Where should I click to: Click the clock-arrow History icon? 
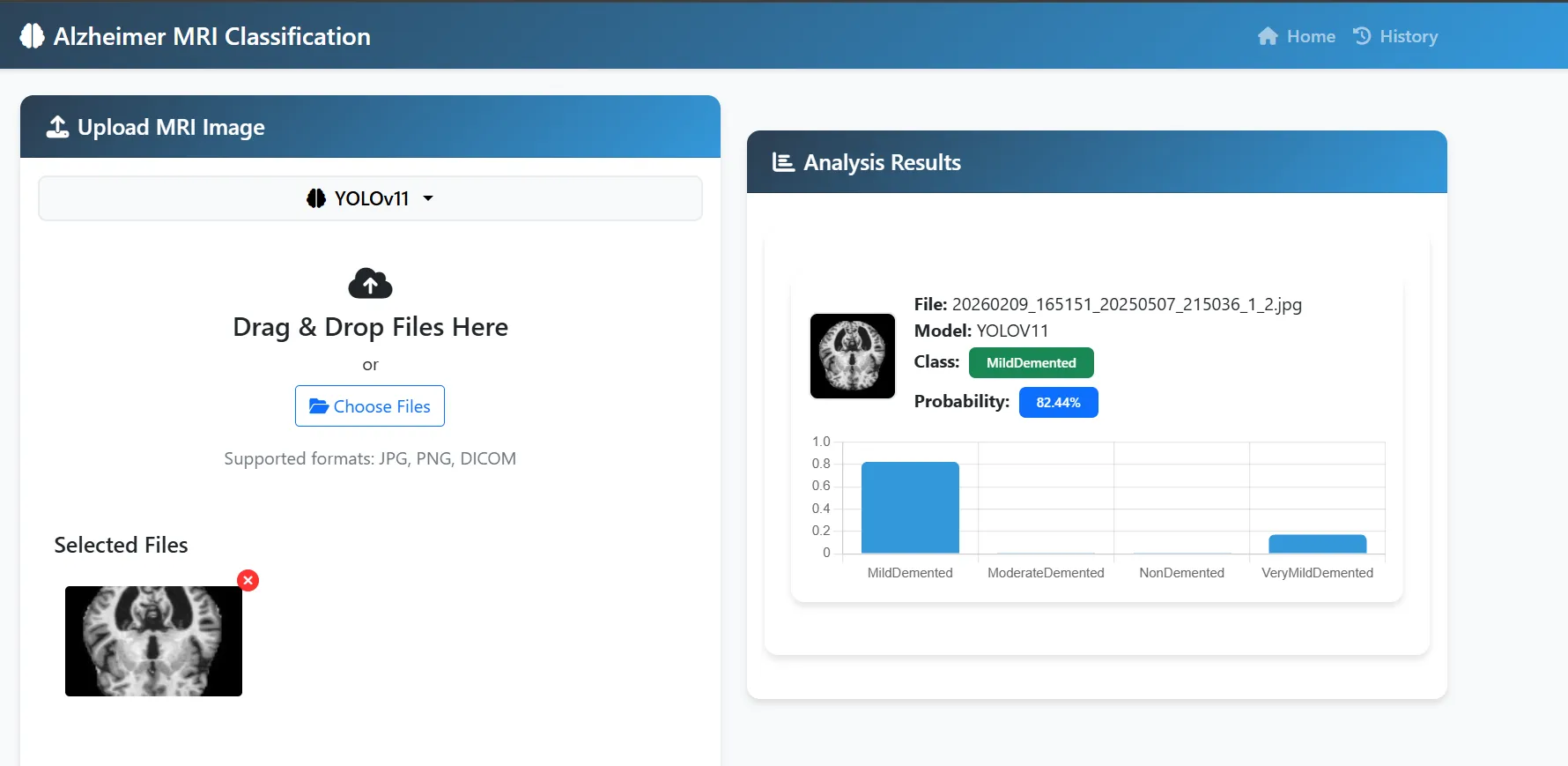click(1362, 35)
